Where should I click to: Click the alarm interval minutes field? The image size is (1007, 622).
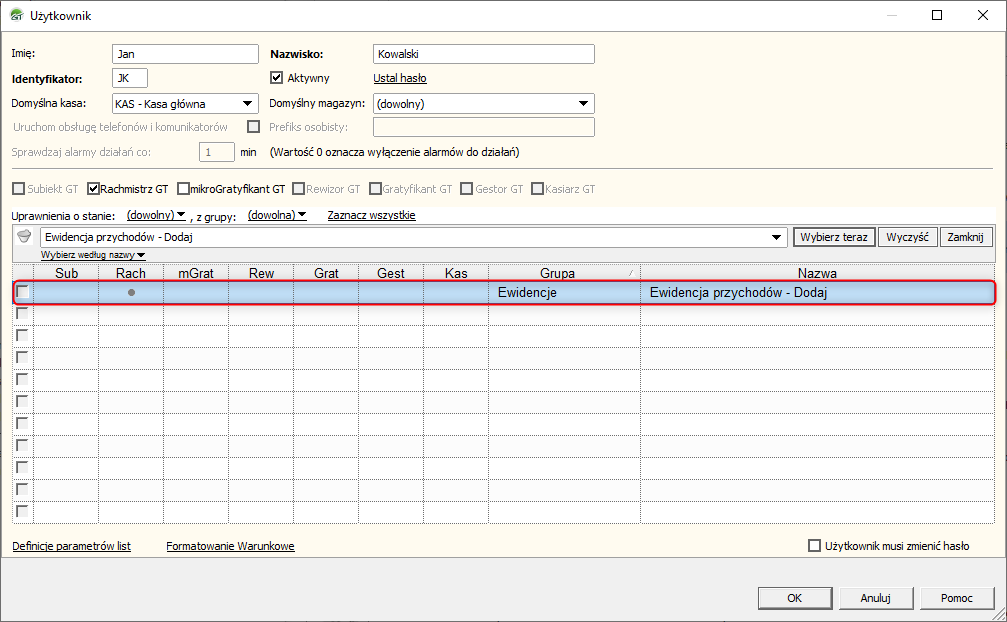216,152
